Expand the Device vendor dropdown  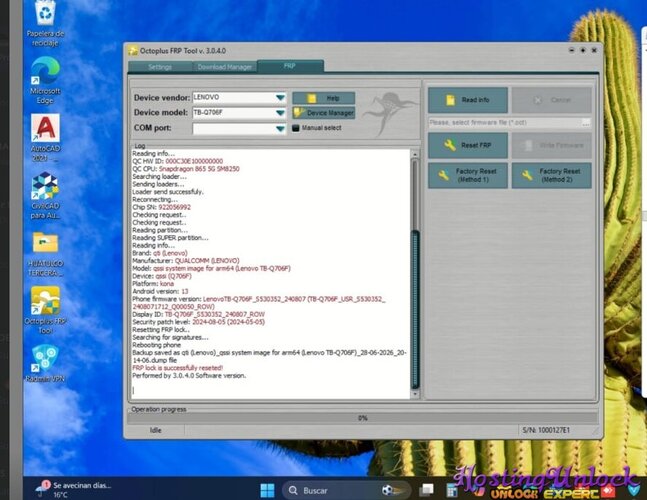(x=280, y=97)
